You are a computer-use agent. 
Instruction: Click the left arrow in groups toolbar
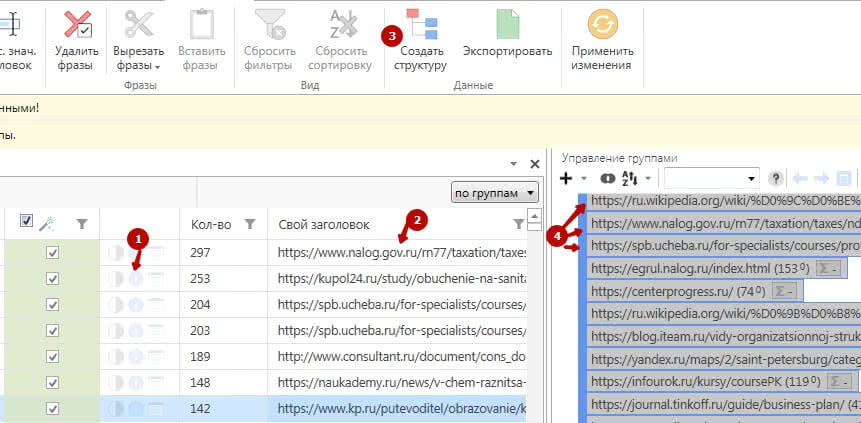click(x=801, y=179)
